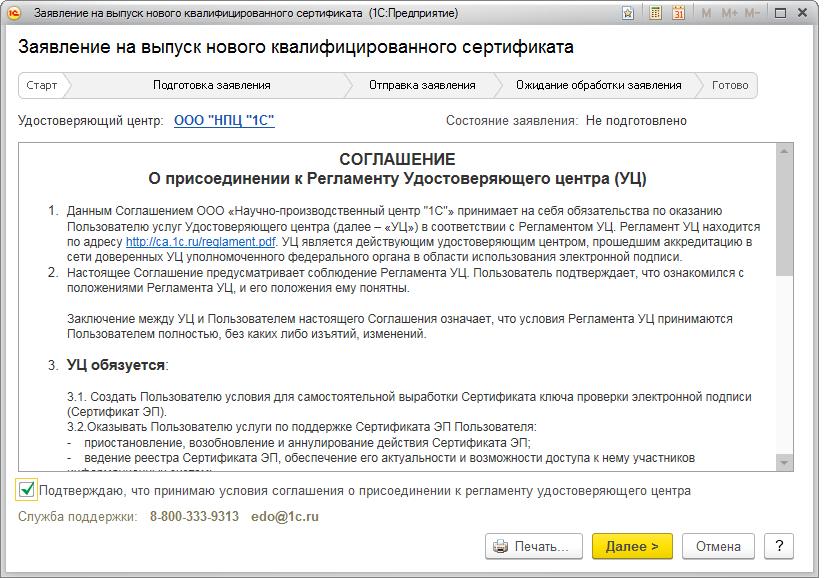
Task: Open the calendar icon in title bar
Action: (x=678, y=13)
